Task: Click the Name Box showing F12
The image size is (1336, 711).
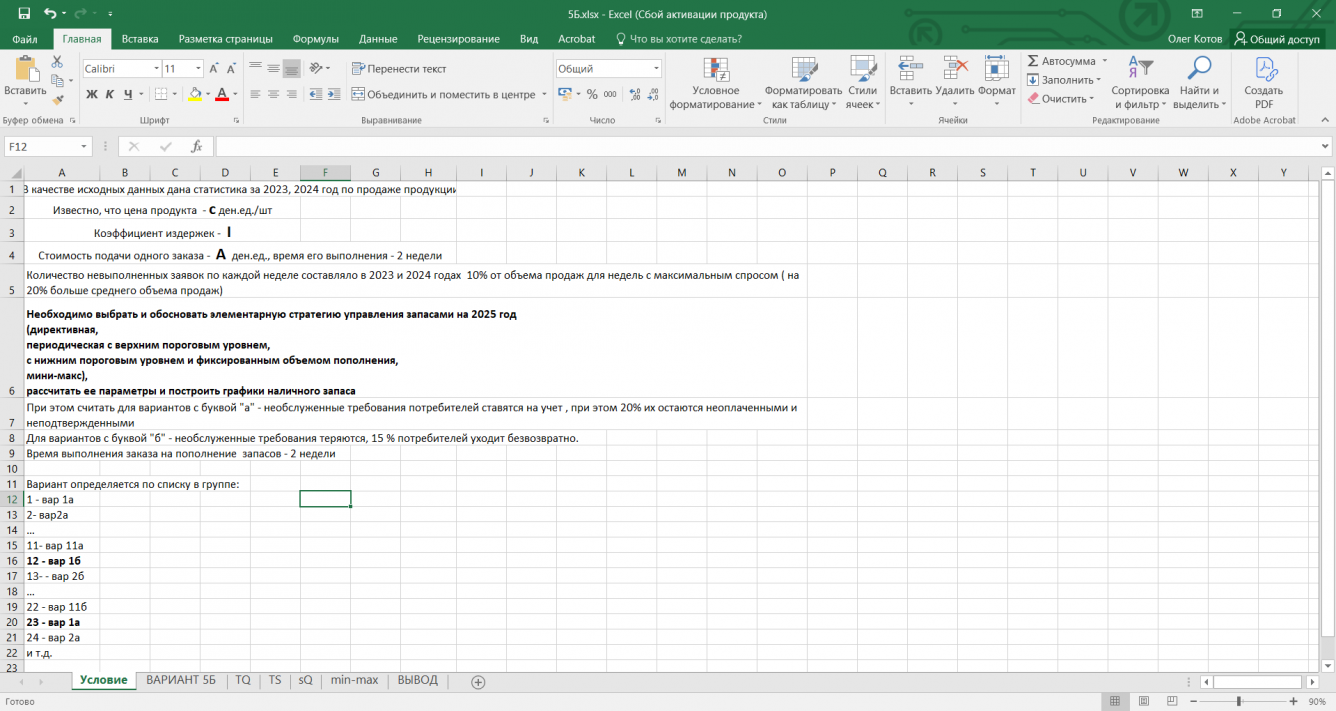Action: pyautogui.click(x=40, y=146)
